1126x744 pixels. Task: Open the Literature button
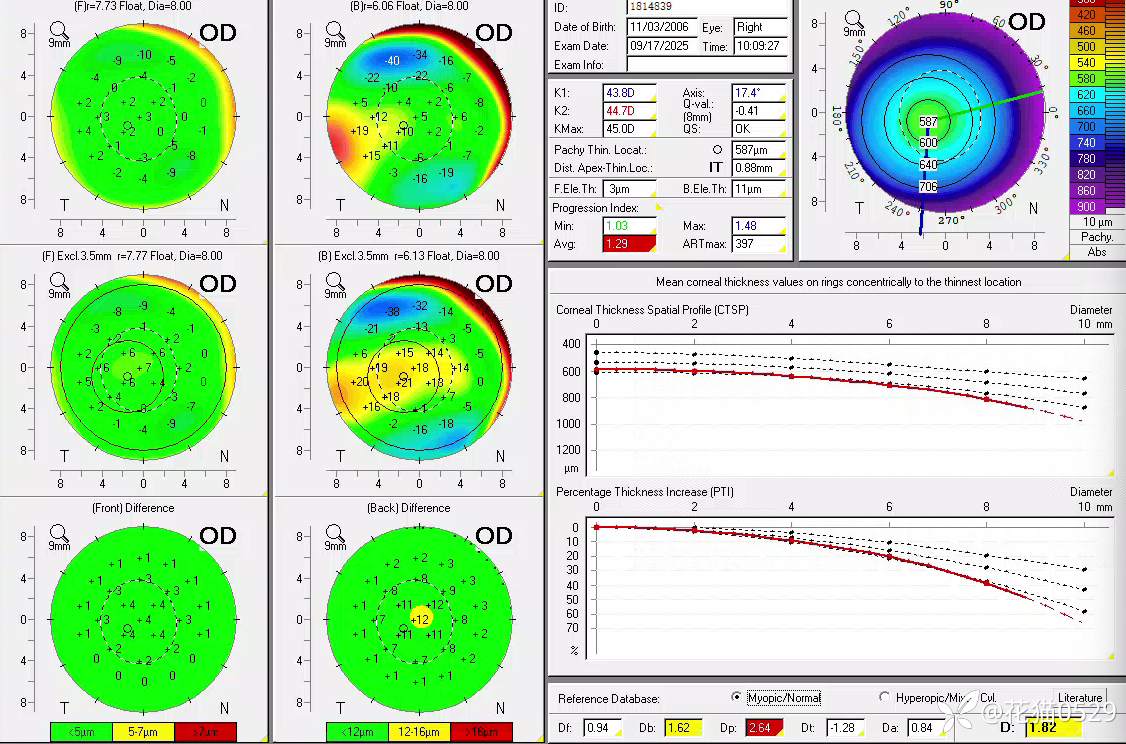click(x=1080, y=697)
